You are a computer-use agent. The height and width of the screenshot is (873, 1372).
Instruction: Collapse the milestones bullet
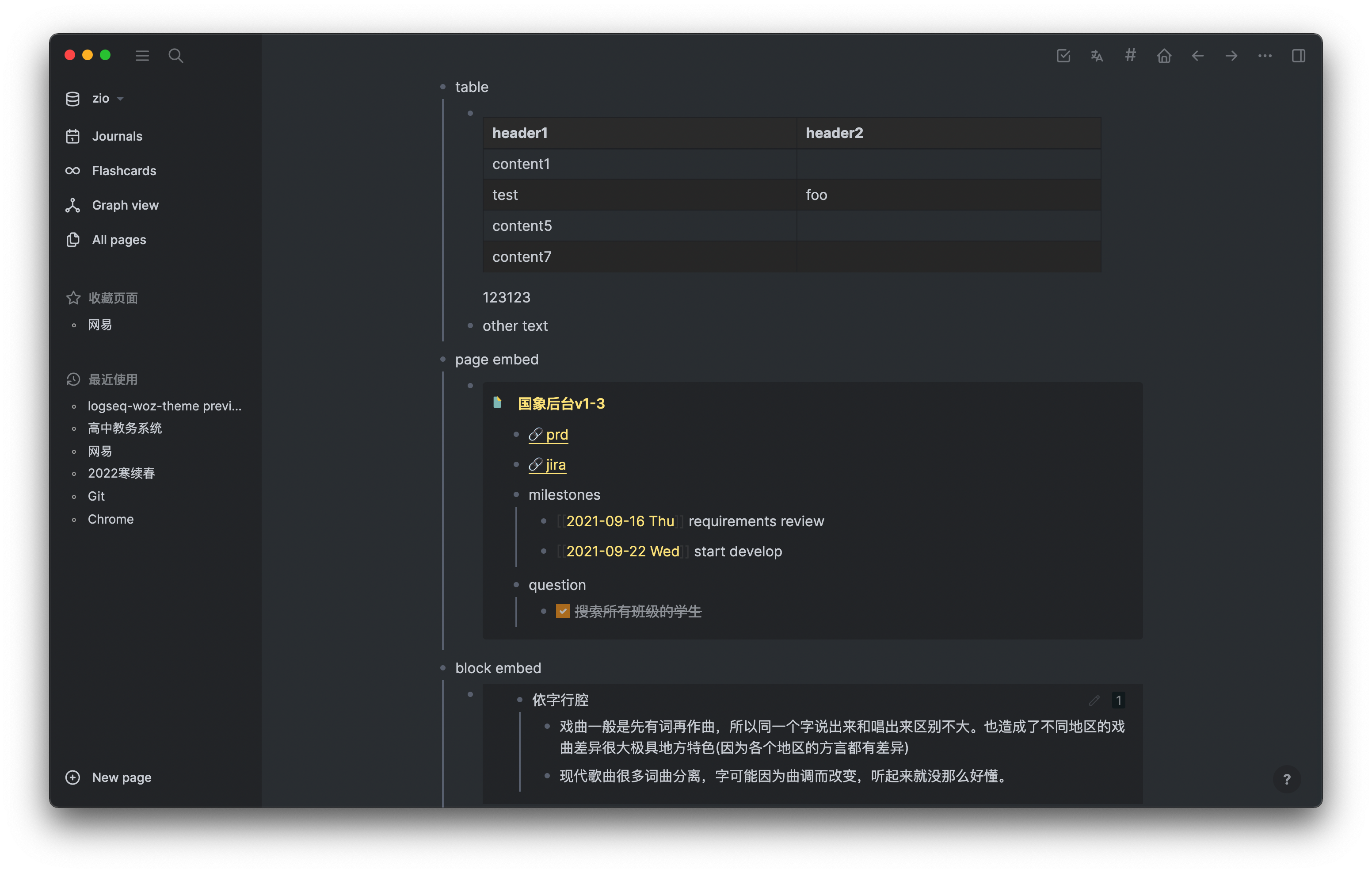(516, 494)
